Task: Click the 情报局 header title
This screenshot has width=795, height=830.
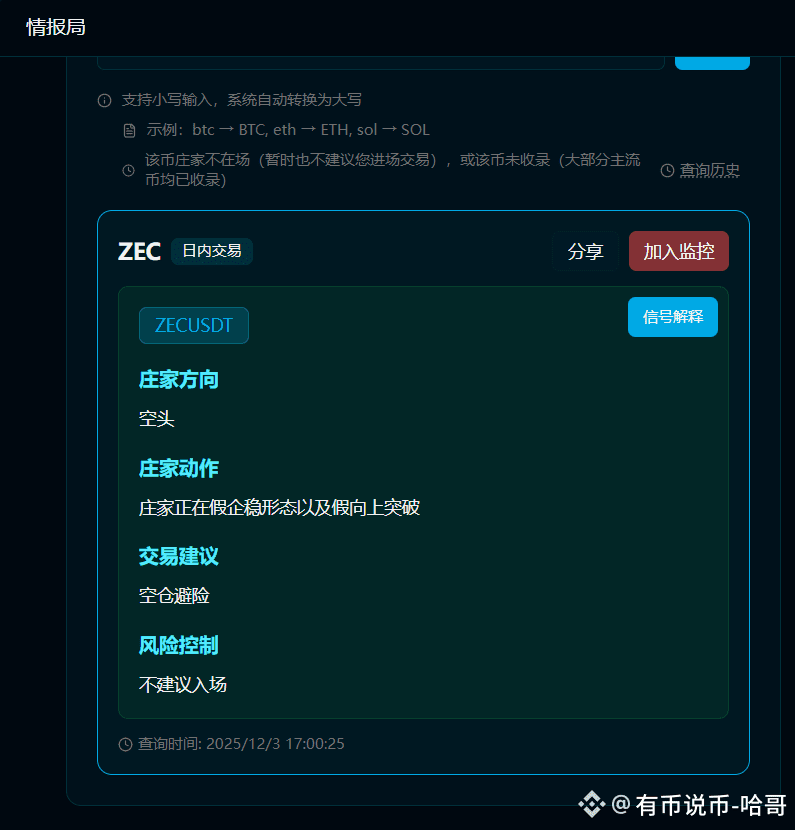Action: coord(56,27)
